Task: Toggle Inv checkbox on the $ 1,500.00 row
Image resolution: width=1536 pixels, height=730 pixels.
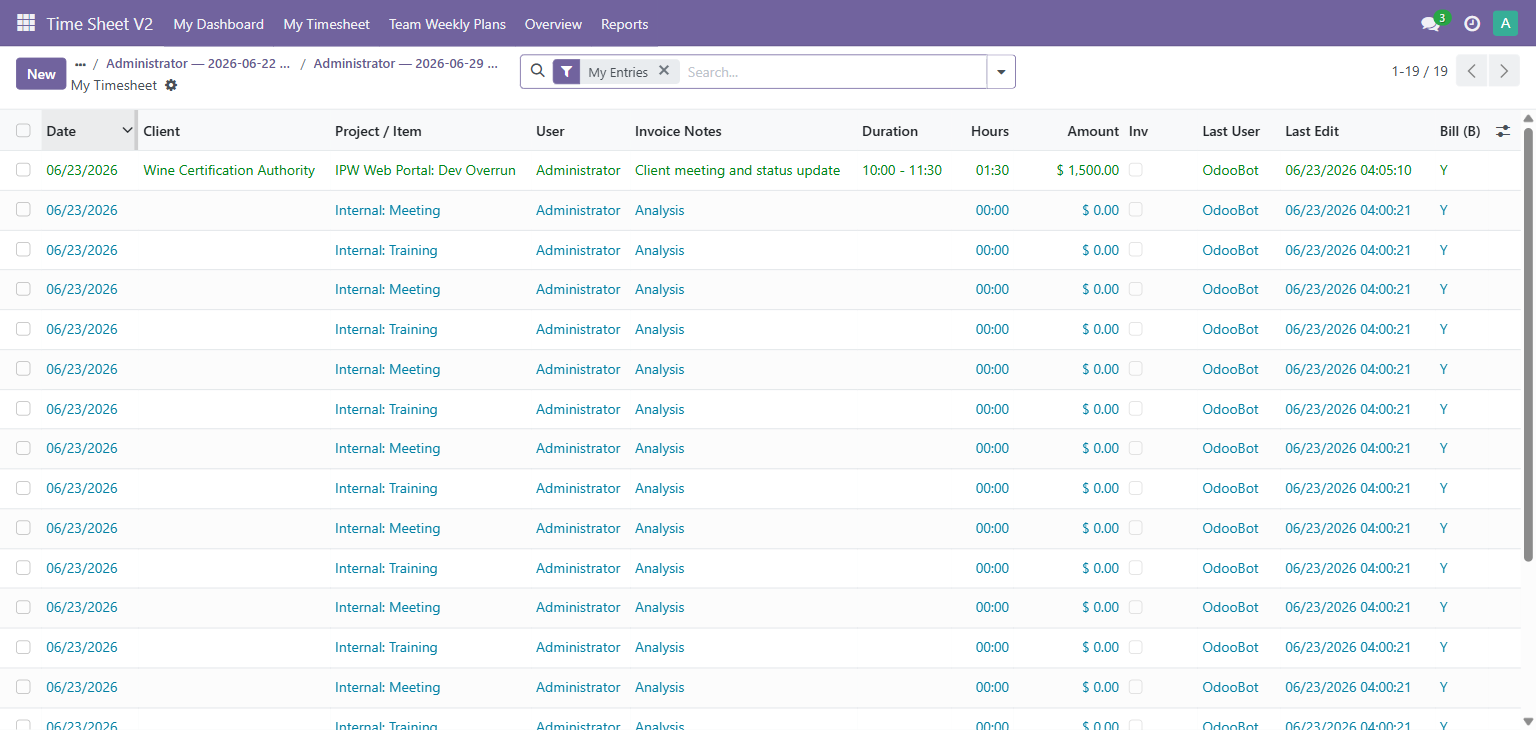Action: tap(1135, 170)
